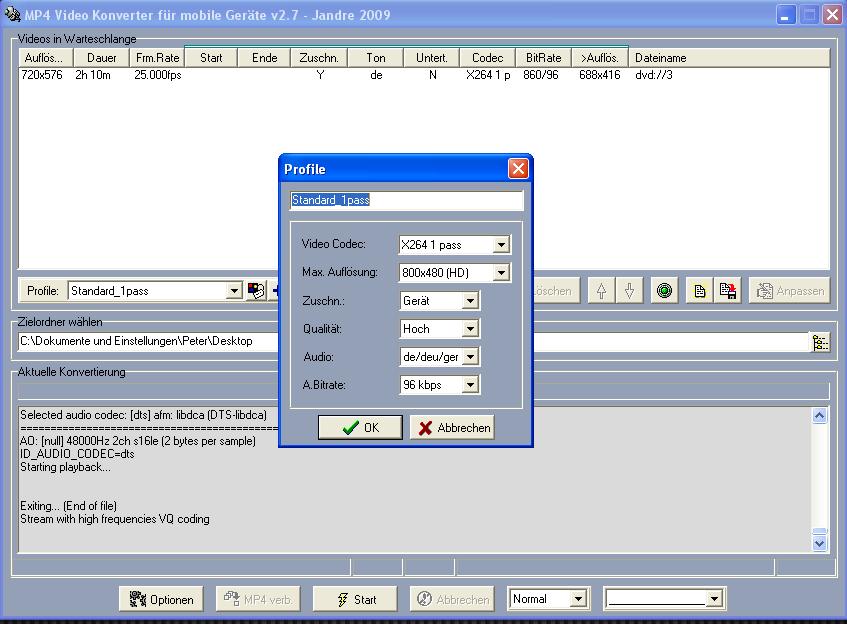Click the bitrate cell "860/96"
This screenshot has width=847, height=624.
541,75
